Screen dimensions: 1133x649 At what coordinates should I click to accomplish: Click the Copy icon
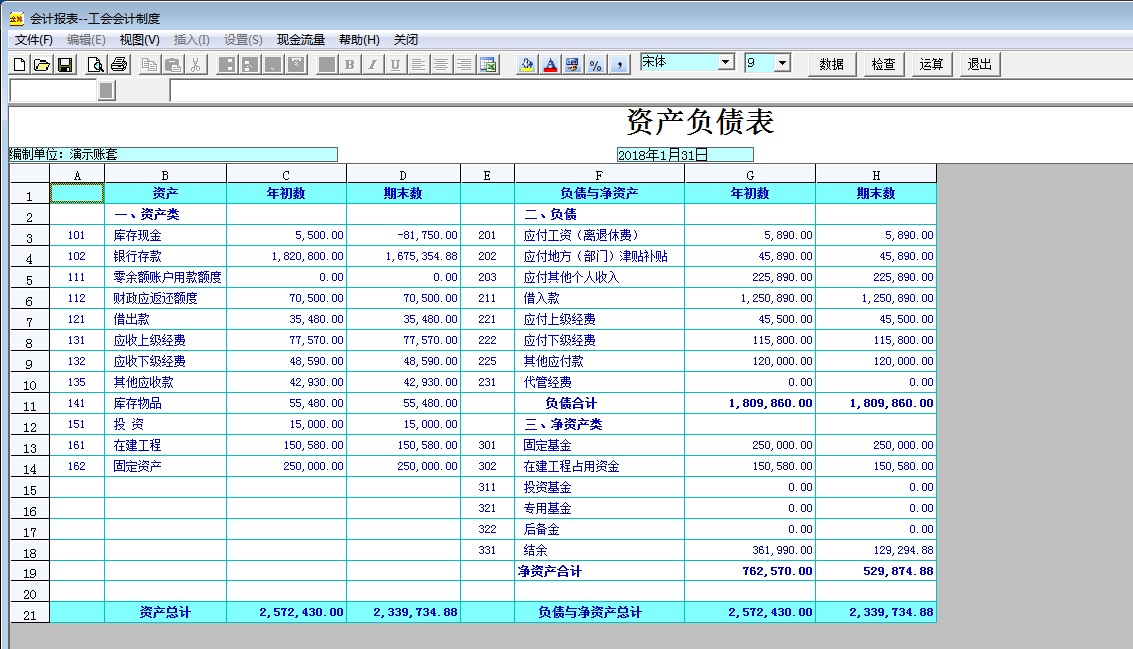pyautogui.click(x=150, y=64)
